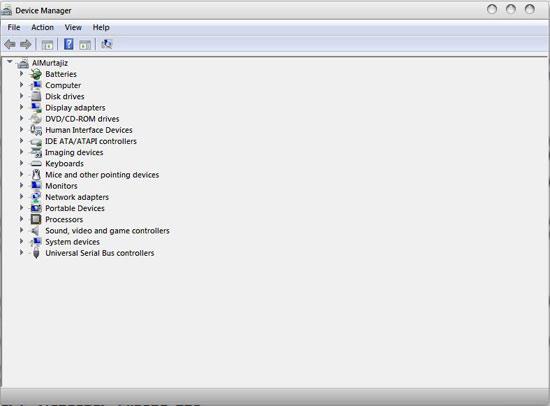550x406 pixels.
Task: Click the Processors chip icon
Action: coord(36,219)
